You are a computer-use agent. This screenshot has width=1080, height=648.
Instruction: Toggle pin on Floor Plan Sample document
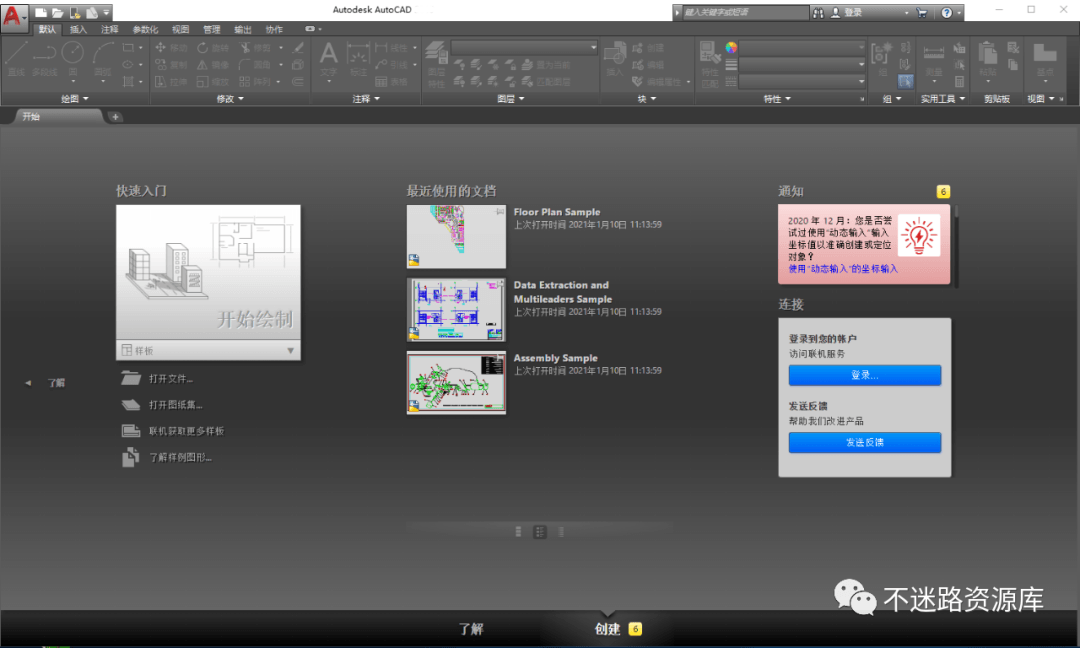click(x=499, y=211)
